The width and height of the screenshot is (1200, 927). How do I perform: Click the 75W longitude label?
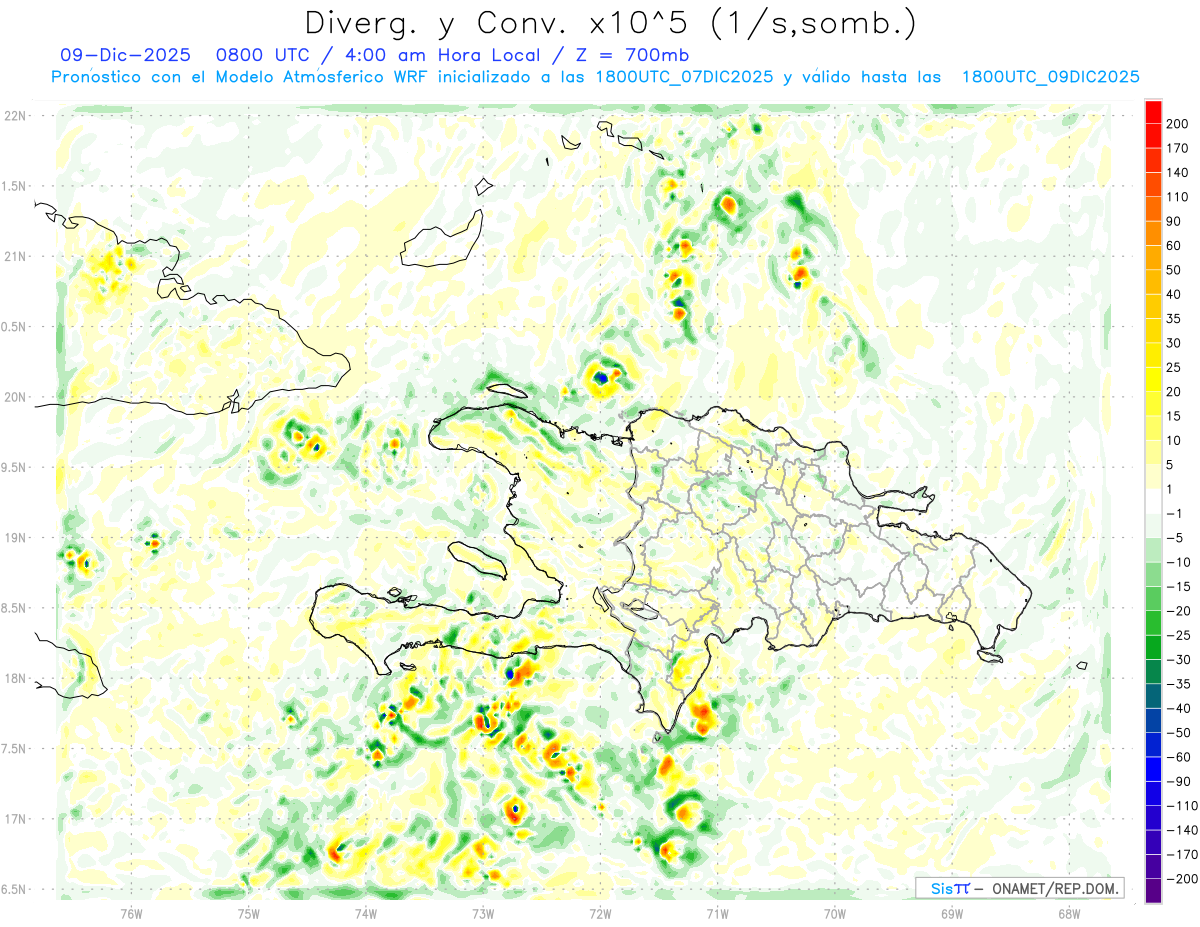click(x=249, y=913)
